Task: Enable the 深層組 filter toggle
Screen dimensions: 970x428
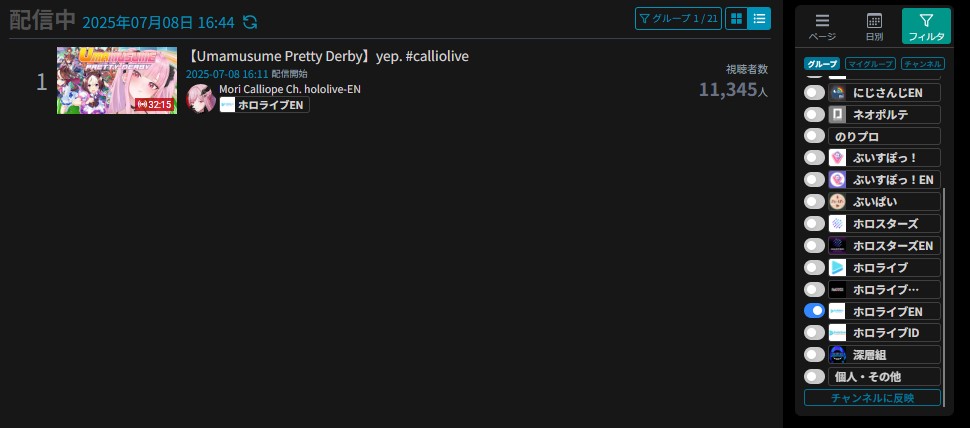Action: click(814, 354)
